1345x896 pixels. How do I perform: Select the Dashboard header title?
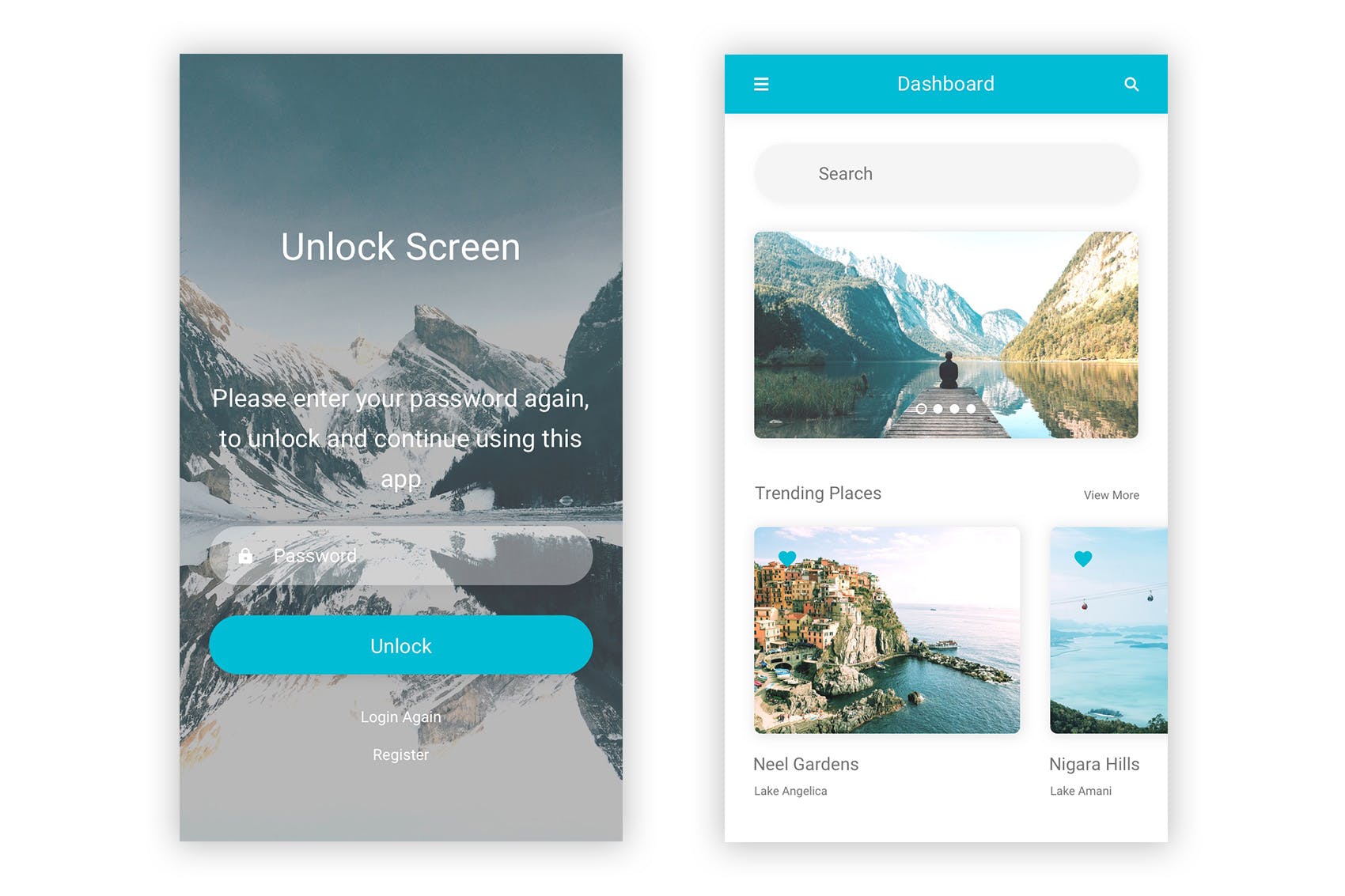click(x=946, y=84)
